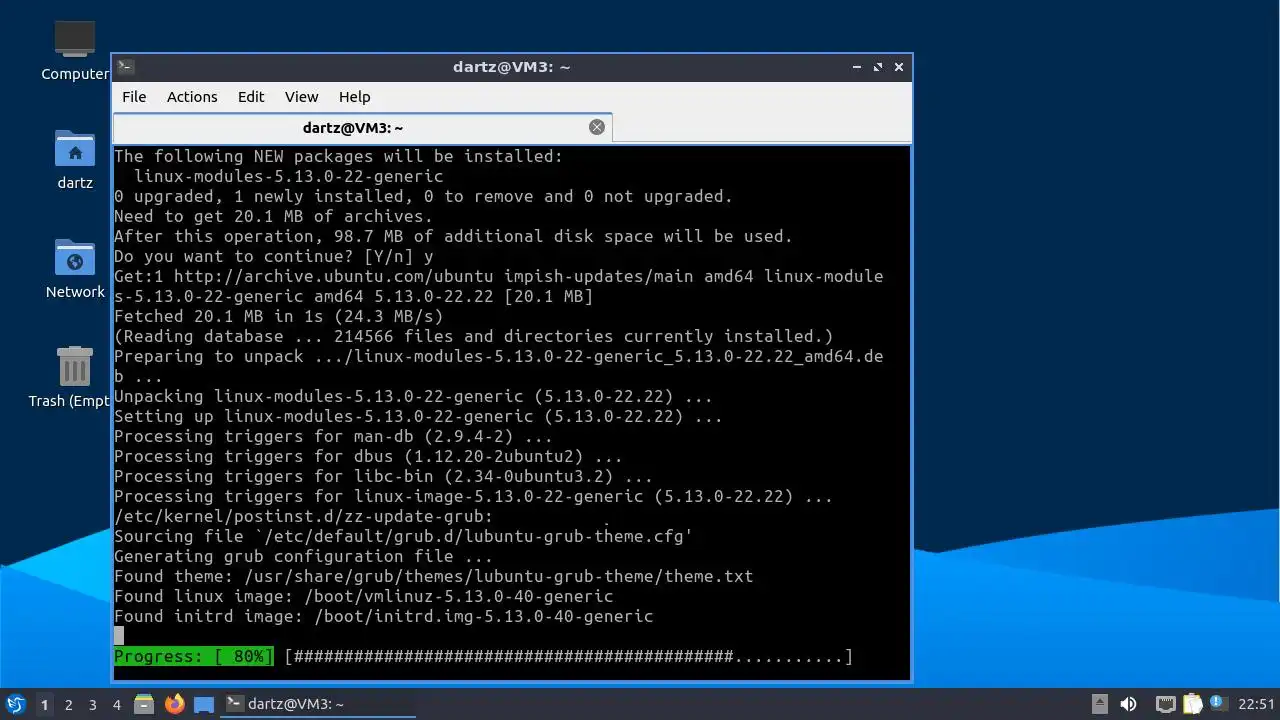The width and height of the screenshot is (1280, 720).
Task: Open the volume control tray icon
Action: click(x=1128, y=704)
